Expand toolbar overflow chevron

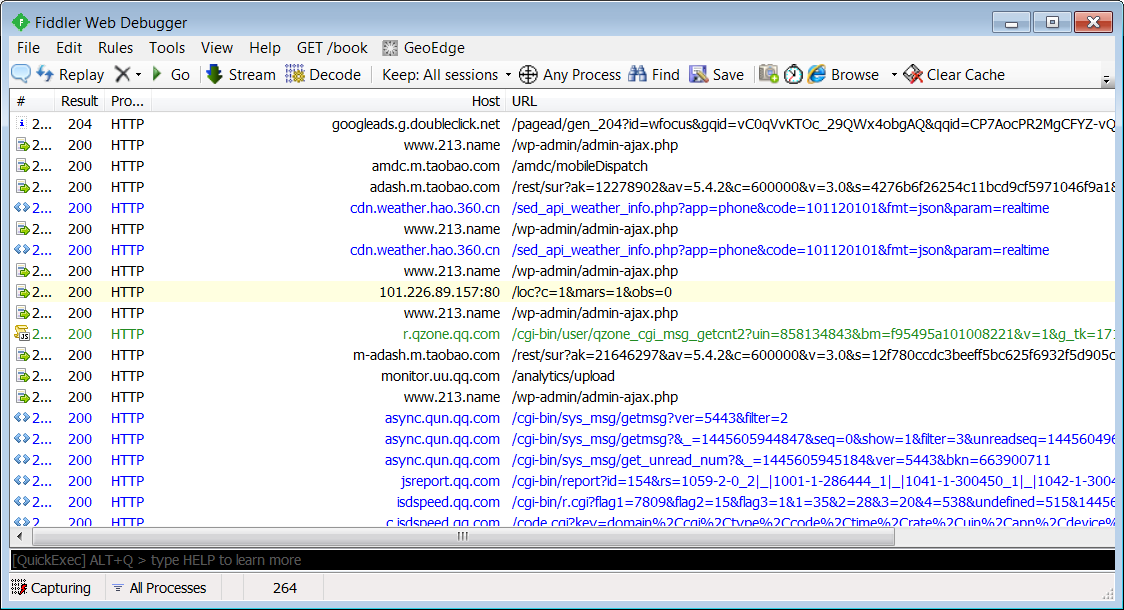(1106, 79)
